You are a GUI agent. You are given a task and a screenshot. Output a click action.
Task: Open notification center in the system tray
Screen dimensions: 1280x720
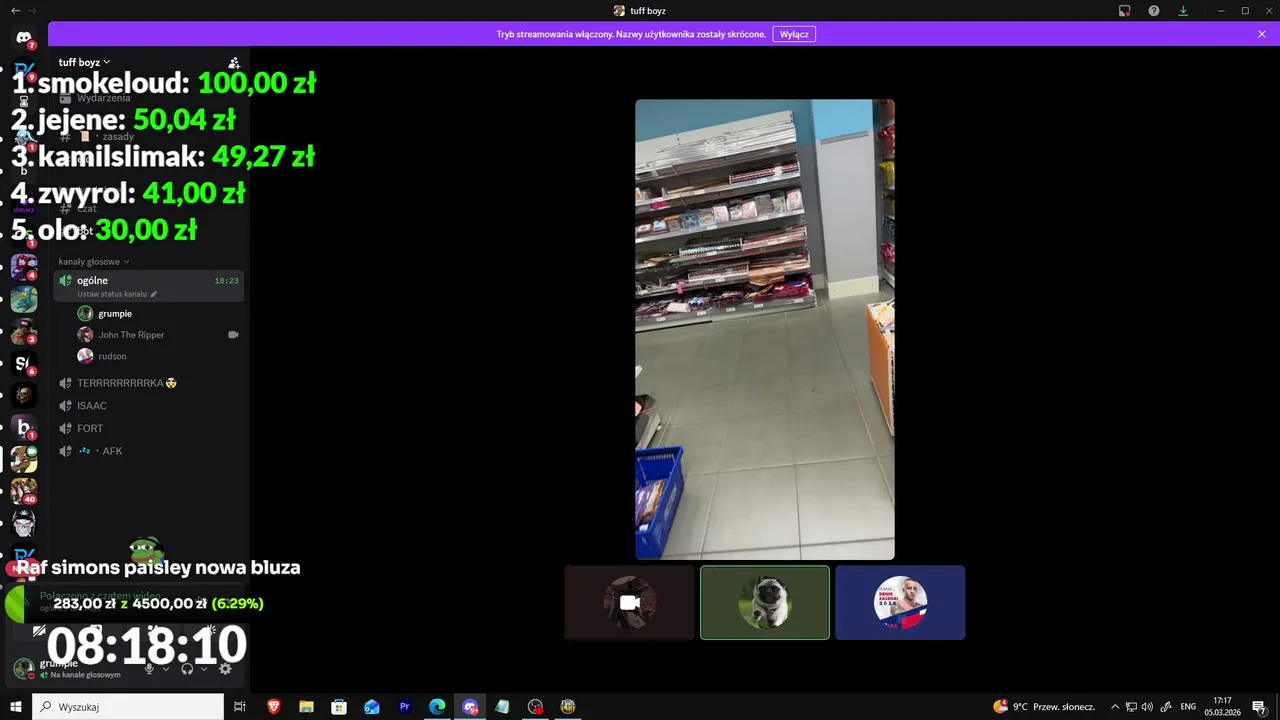coord(1259,707)
